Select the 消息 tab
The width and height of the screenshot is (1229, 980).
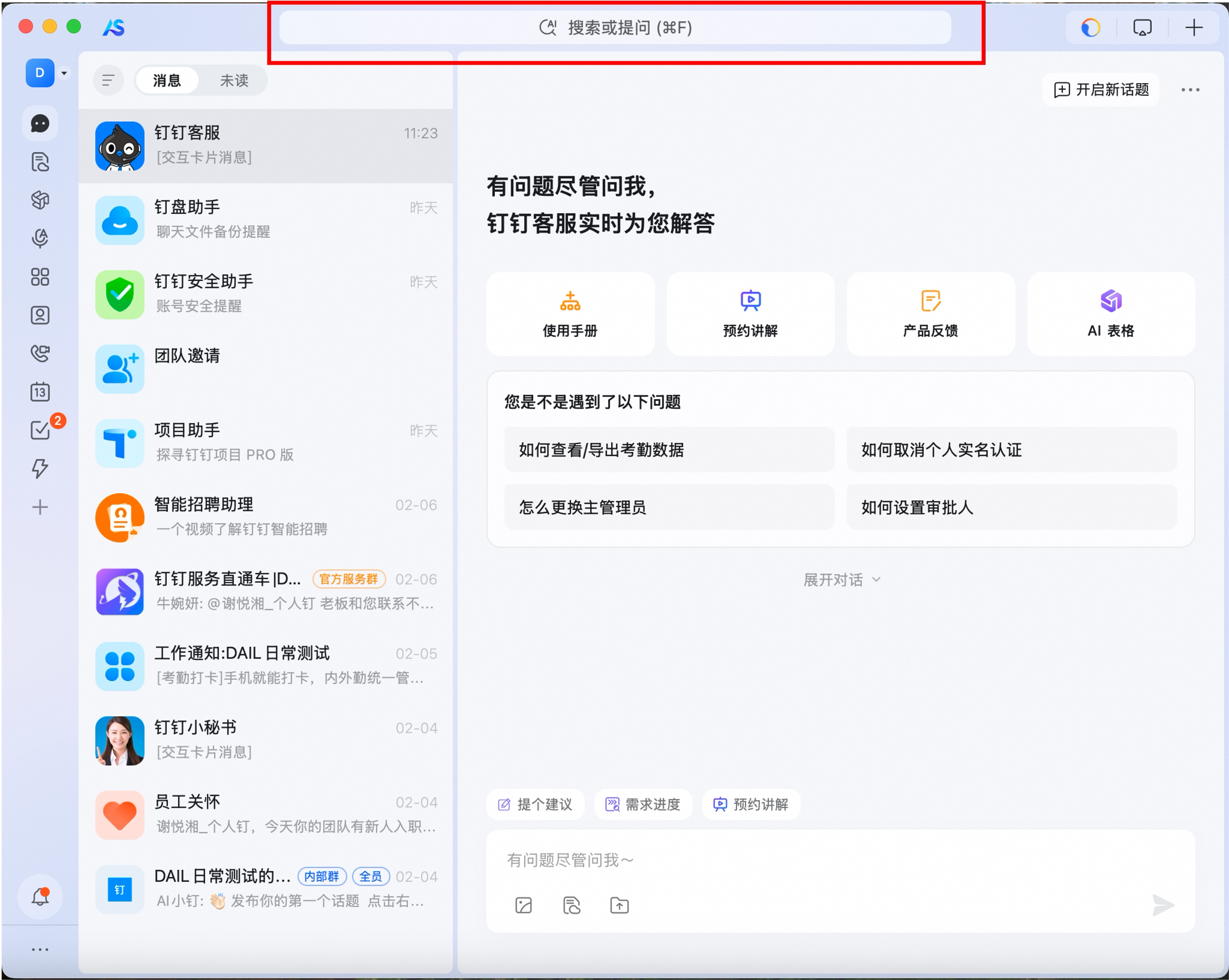coord(167,80)
